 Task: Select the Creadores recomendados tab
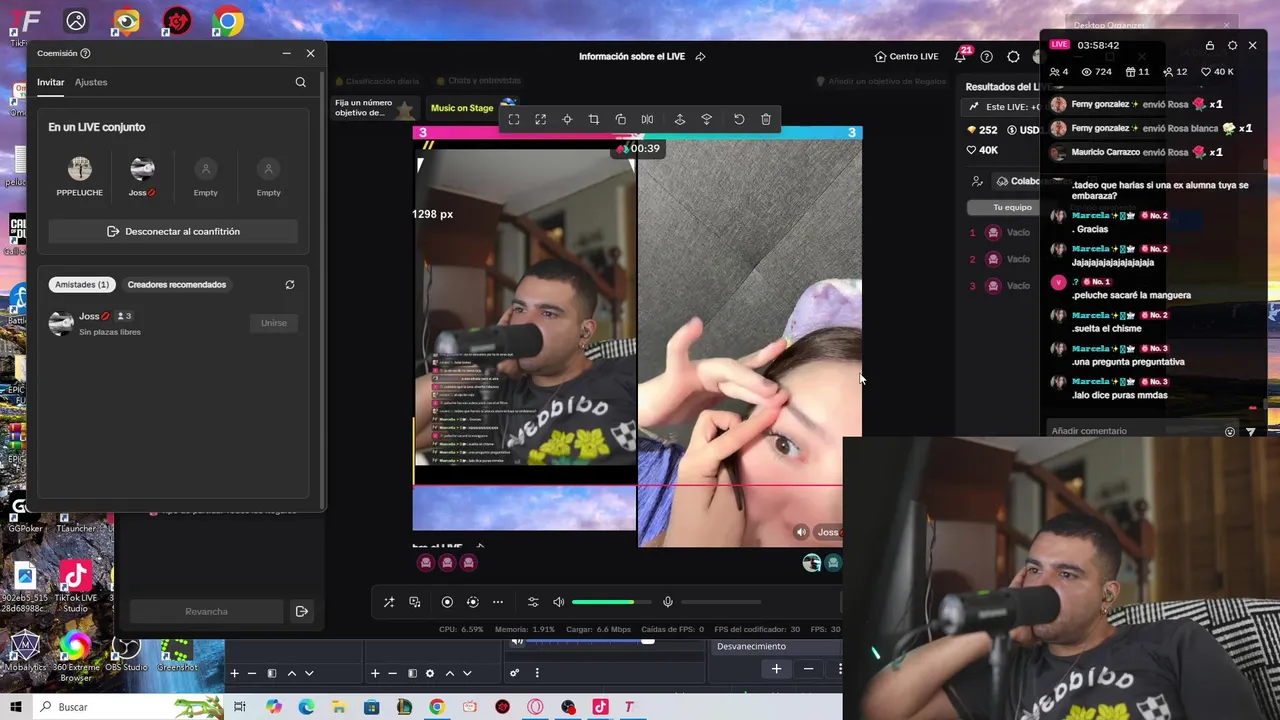point(177,285)
